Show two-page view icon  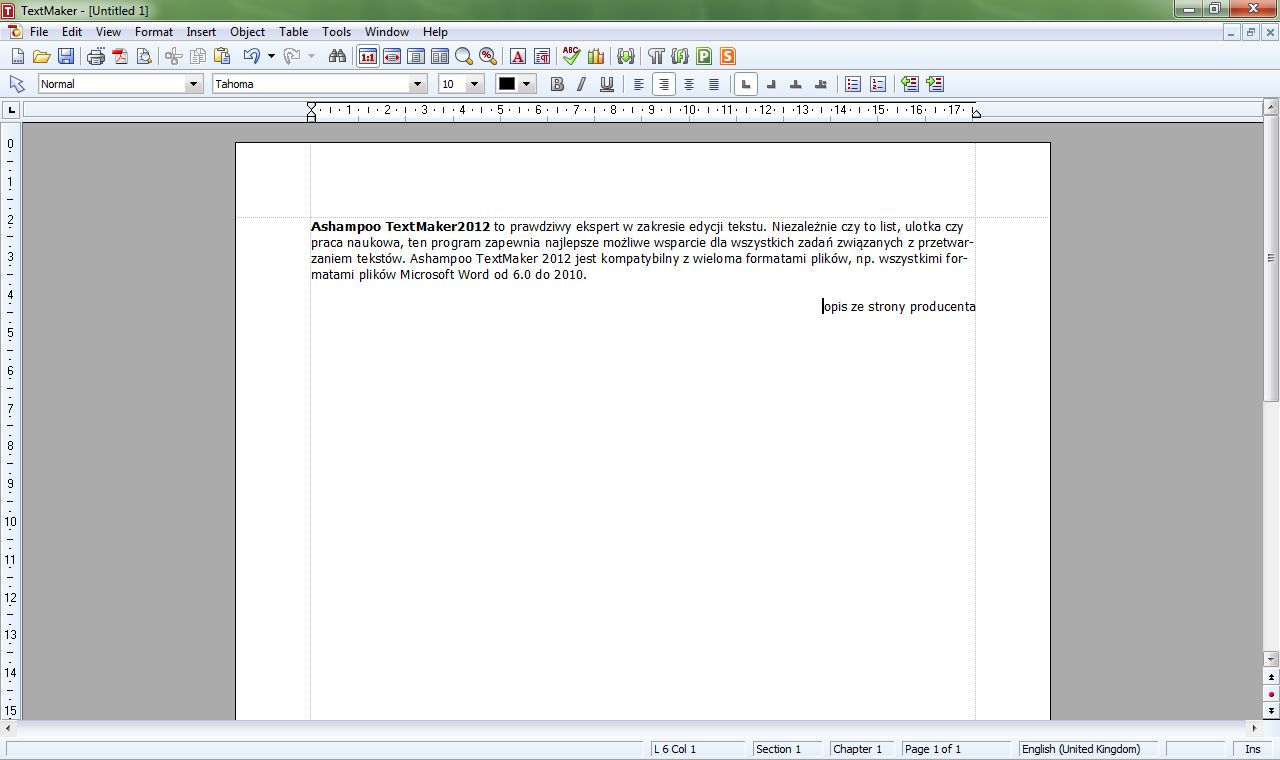[440, 57]
